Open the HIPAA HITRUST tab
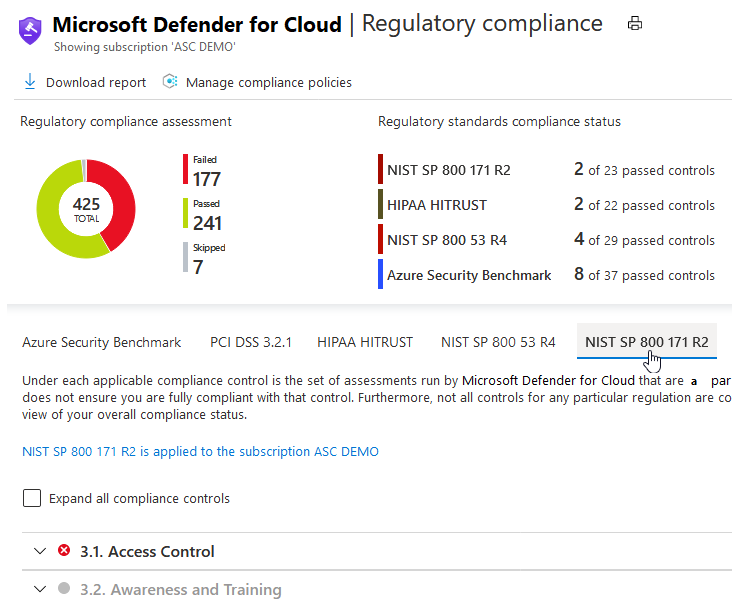Screen dimensions: 732x606 point(365,342)
